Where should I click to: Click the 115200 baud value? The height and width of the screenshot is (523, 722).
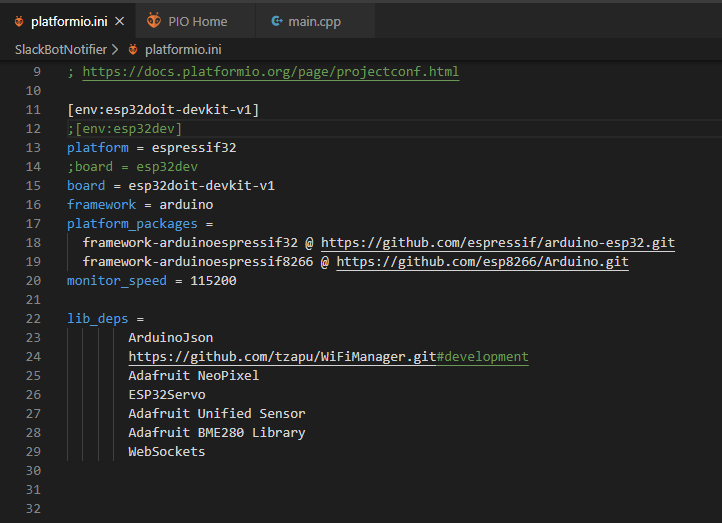(213, 281)
